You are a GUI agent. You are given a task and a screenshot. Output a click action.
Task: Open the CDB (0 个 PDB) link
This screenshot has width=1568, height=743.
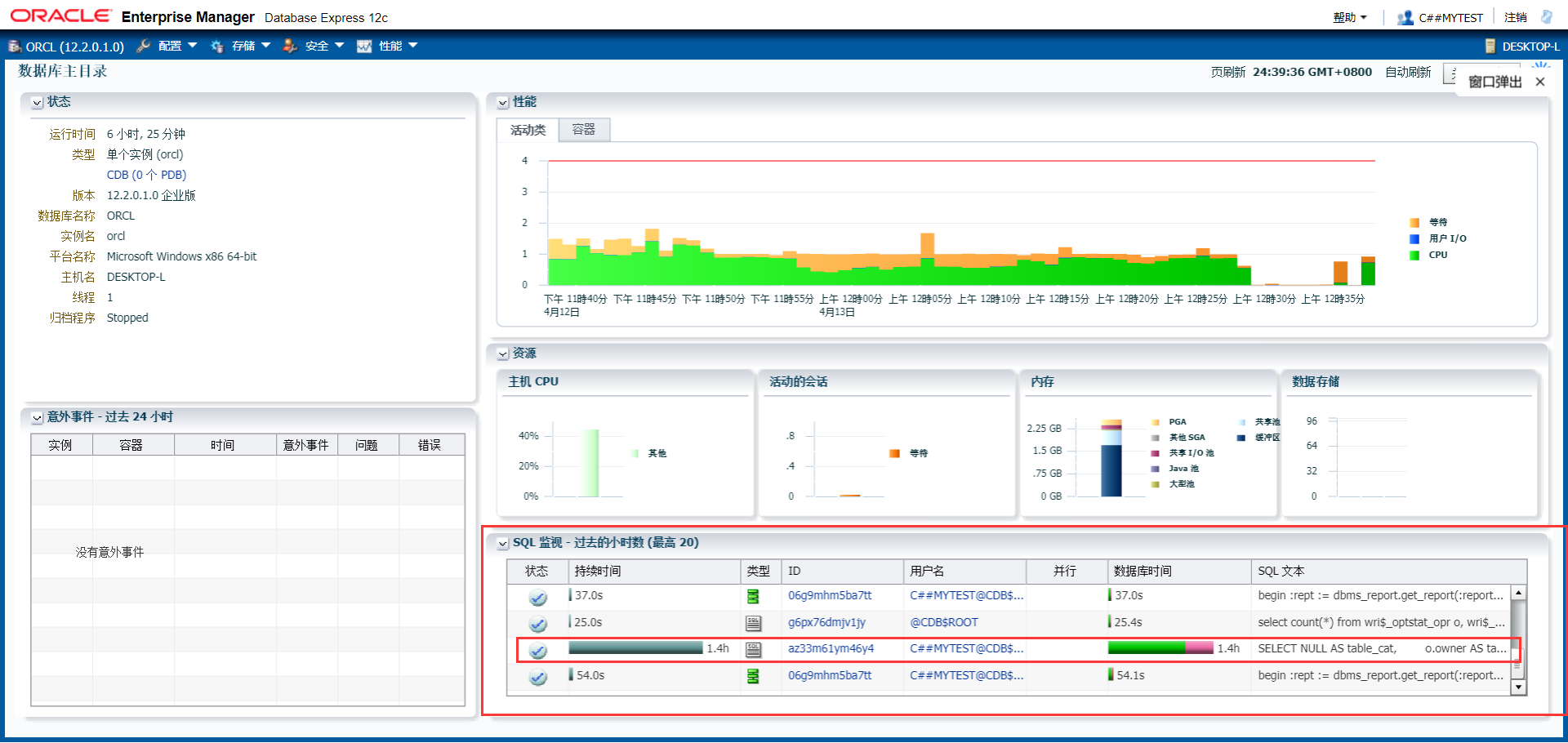click(145, 174)
